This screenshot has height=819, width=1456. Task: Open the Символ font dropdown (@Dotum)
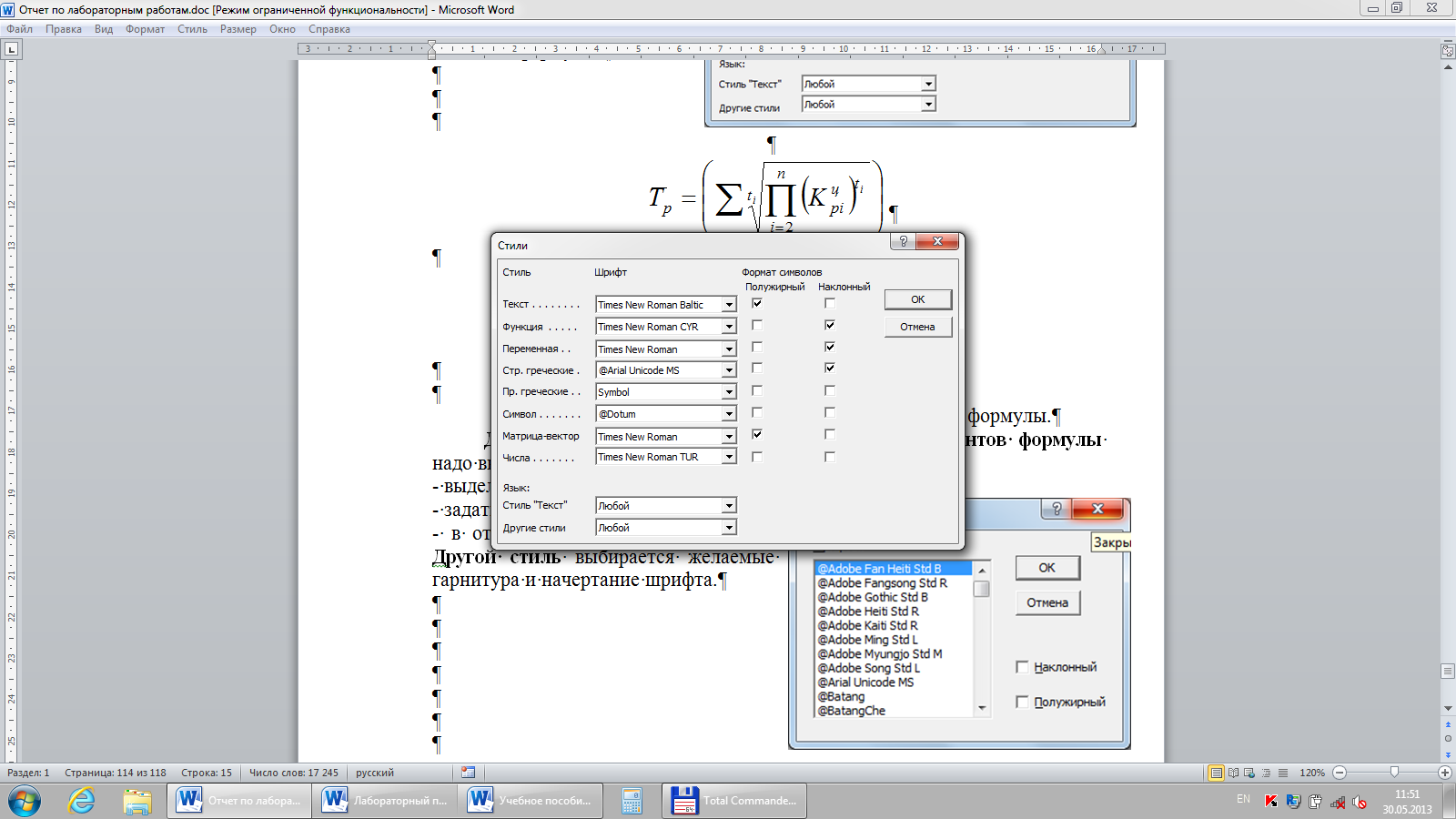tap(729, 414)
